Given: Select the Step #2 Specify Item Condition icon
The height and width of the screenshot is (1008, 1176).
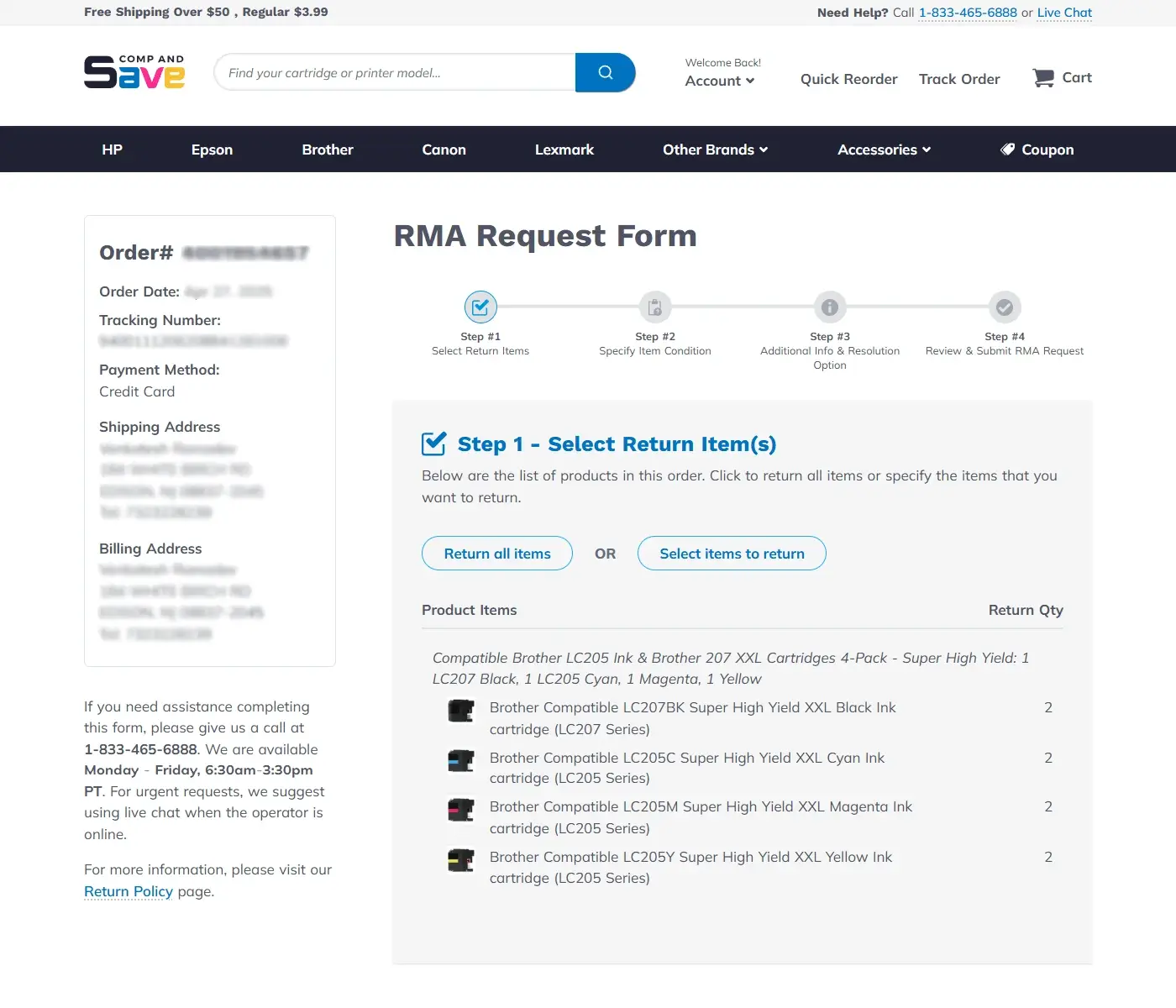Looking at the screenshot, I should 654,307.
